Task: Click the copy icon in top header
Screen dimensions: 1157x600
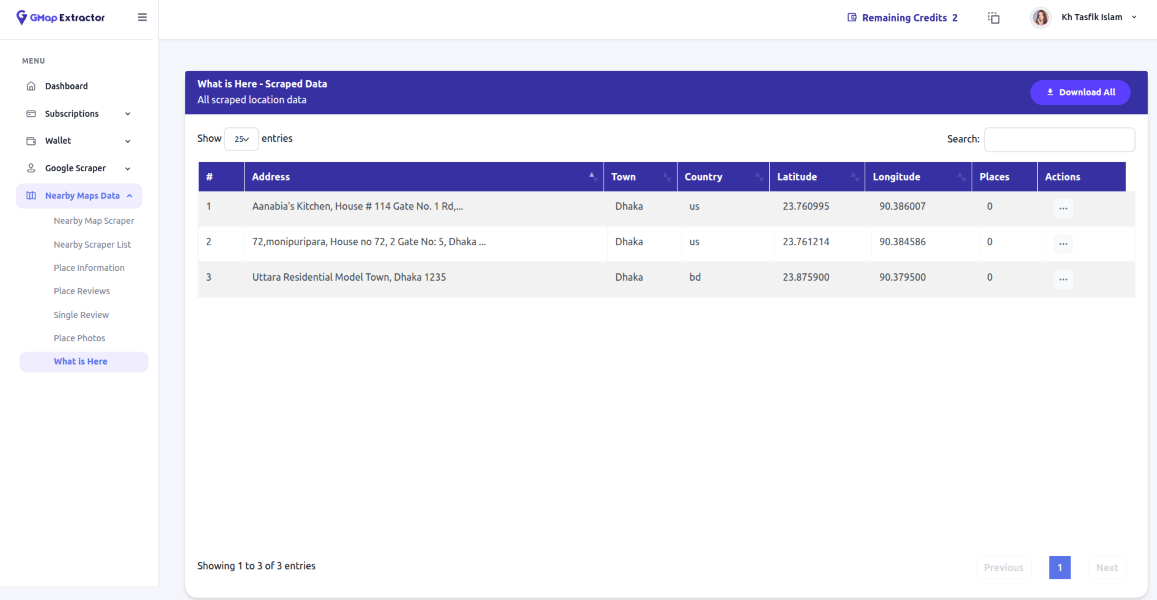Action: tap(994, 18)
